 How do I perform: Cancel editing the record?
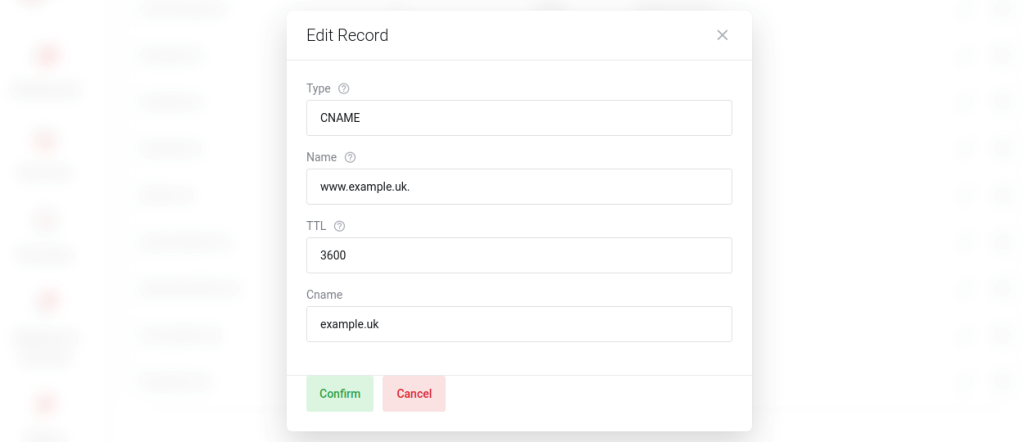(414, 394)
